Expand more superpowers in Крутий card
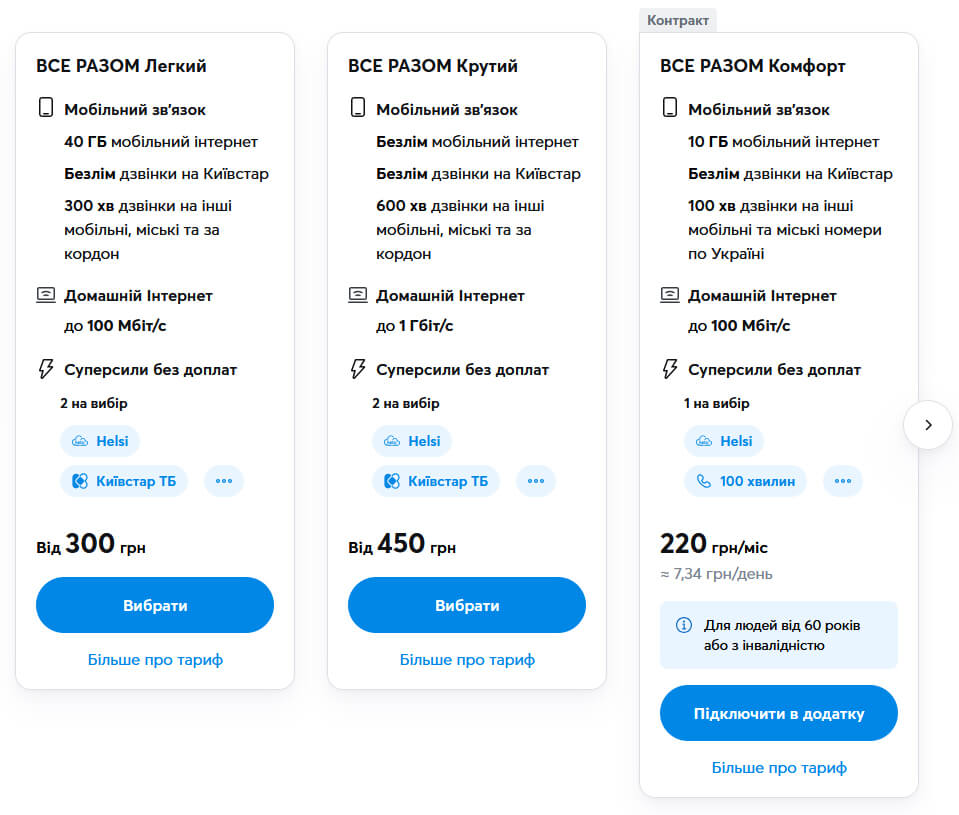 point(536,481)
